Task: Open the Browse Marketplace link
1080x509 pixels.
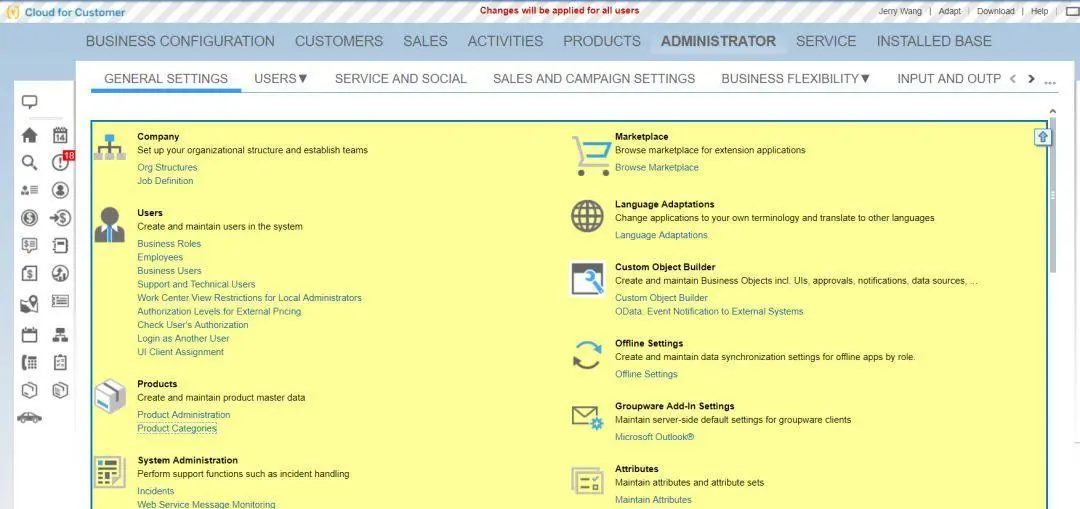Action: click(656, 167)
